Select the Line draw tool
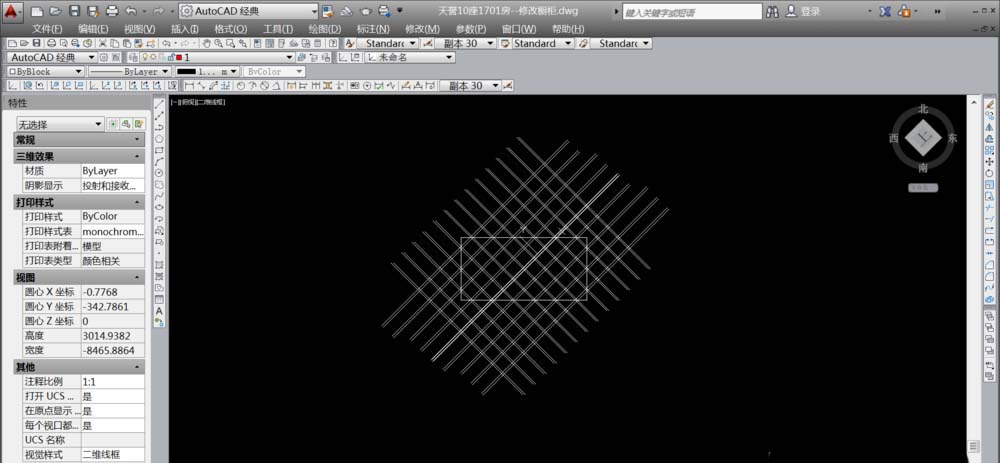 tap(159, 103)
